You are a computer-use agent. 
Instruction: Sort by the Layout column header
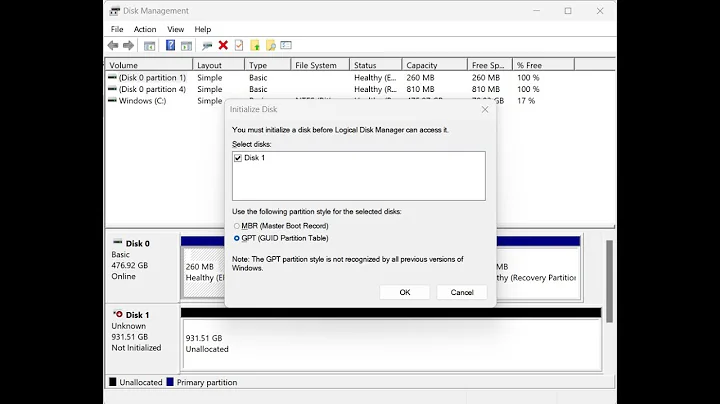point(219,65)
